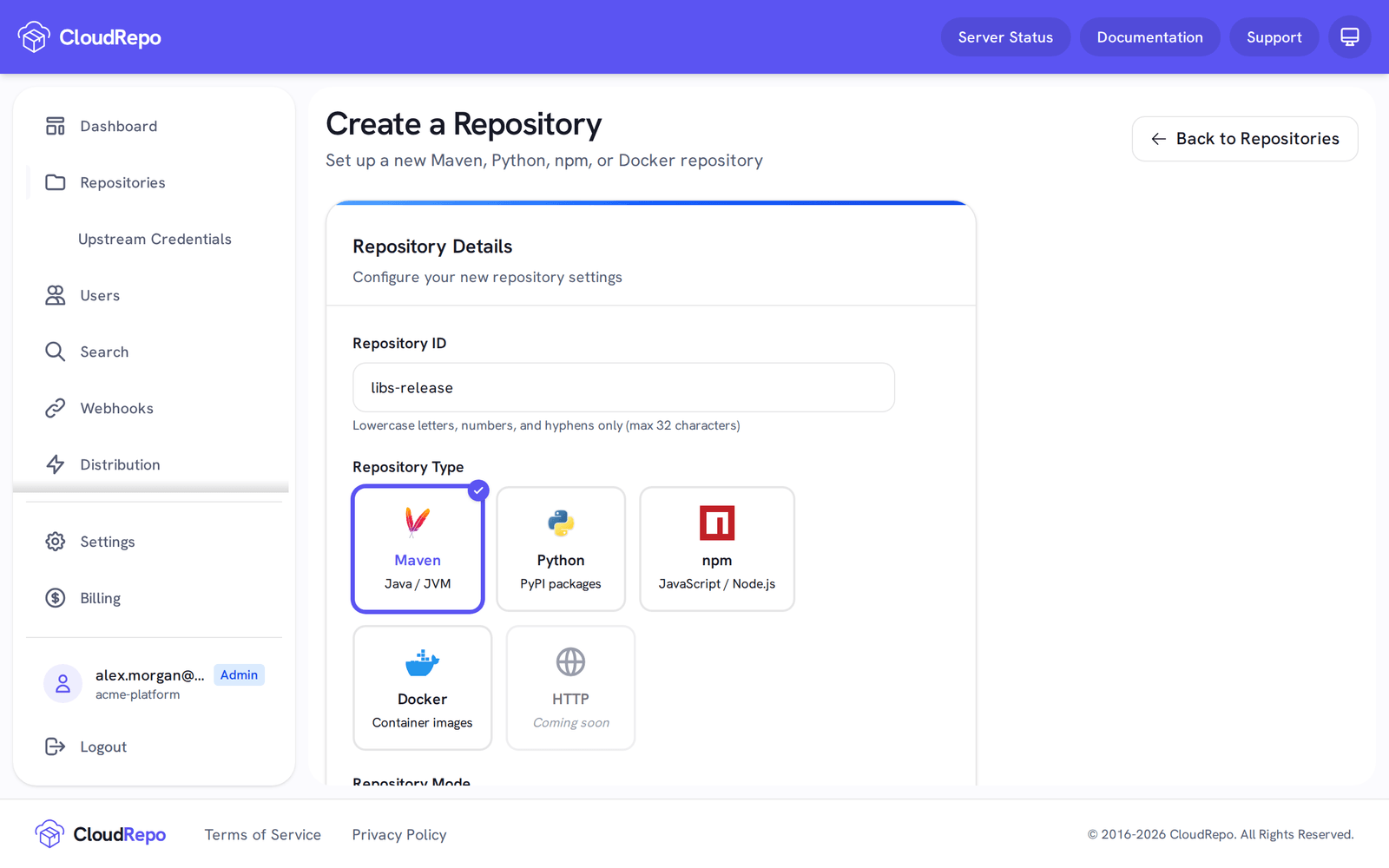Click the Admin badge

point(239,674)
